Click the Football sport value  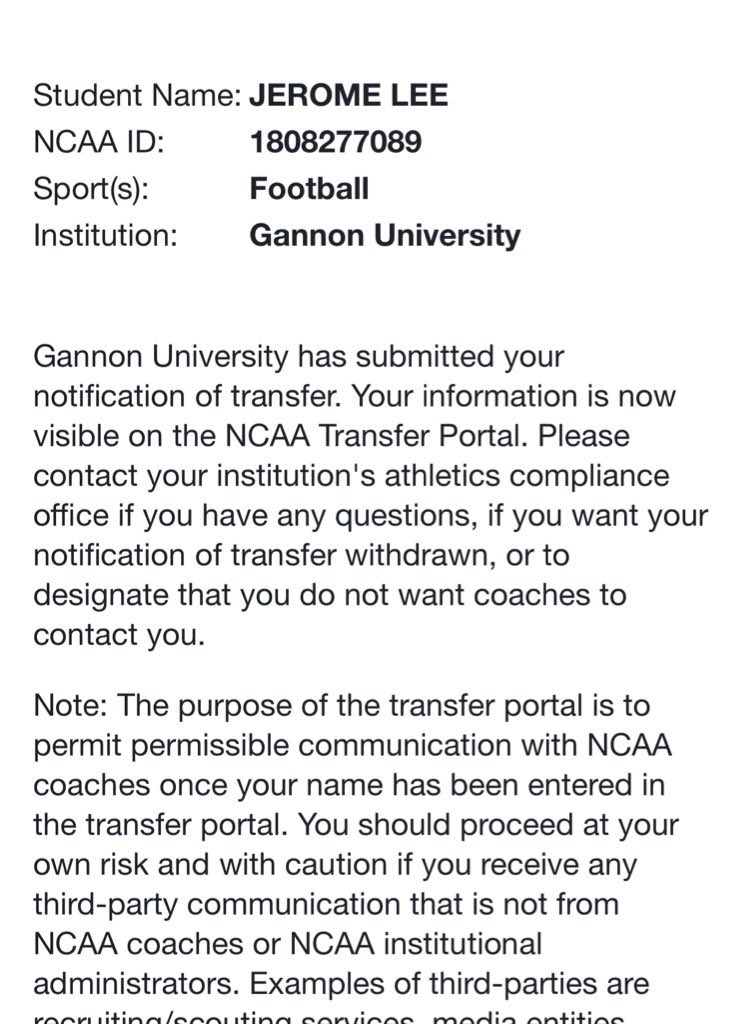point(309,189)
